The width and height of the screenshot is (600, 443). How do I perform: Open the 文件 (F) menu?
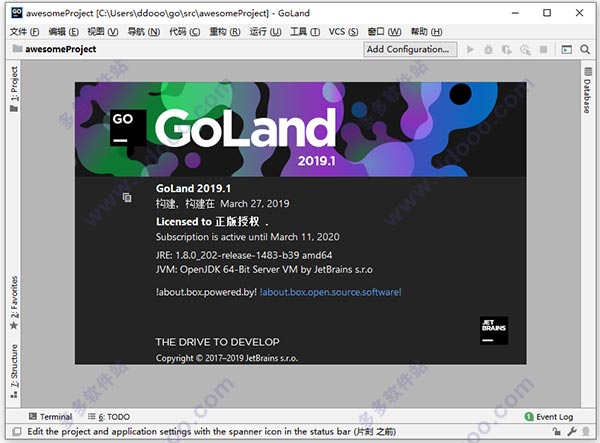point(24,32)
